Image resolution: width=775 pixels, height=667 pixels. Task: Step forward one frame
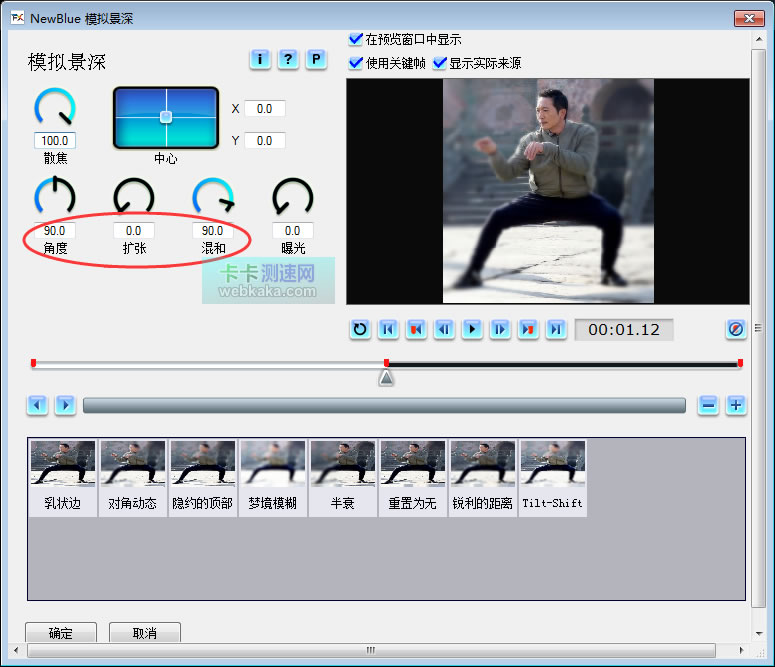(x=501, y=329)
